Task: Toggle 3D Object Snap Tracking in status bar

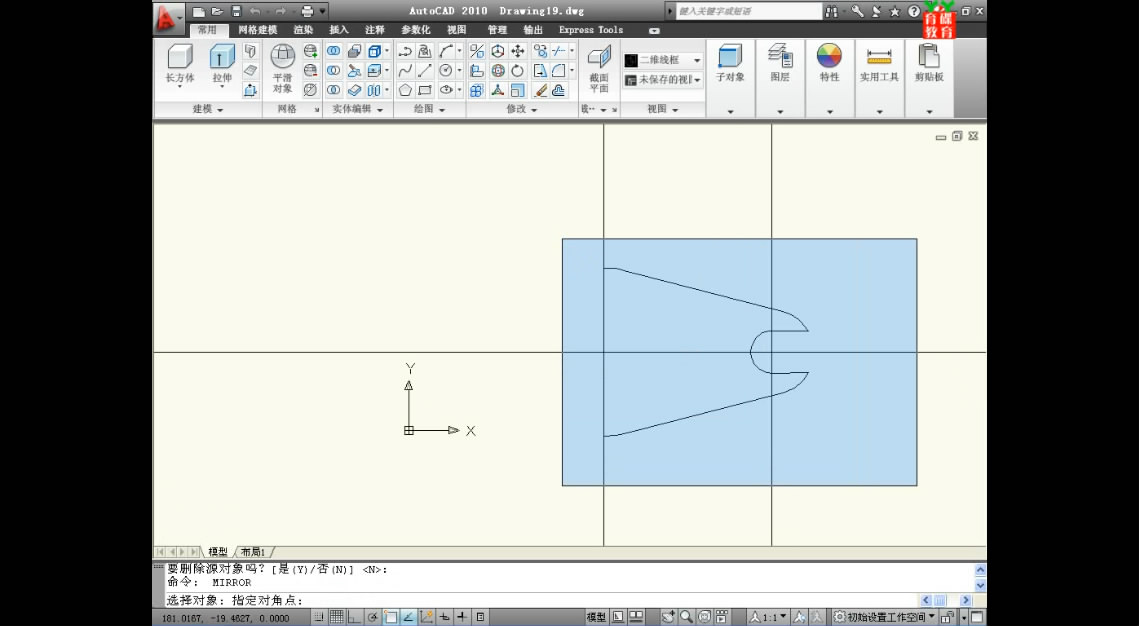Action: tap(408, 617)
